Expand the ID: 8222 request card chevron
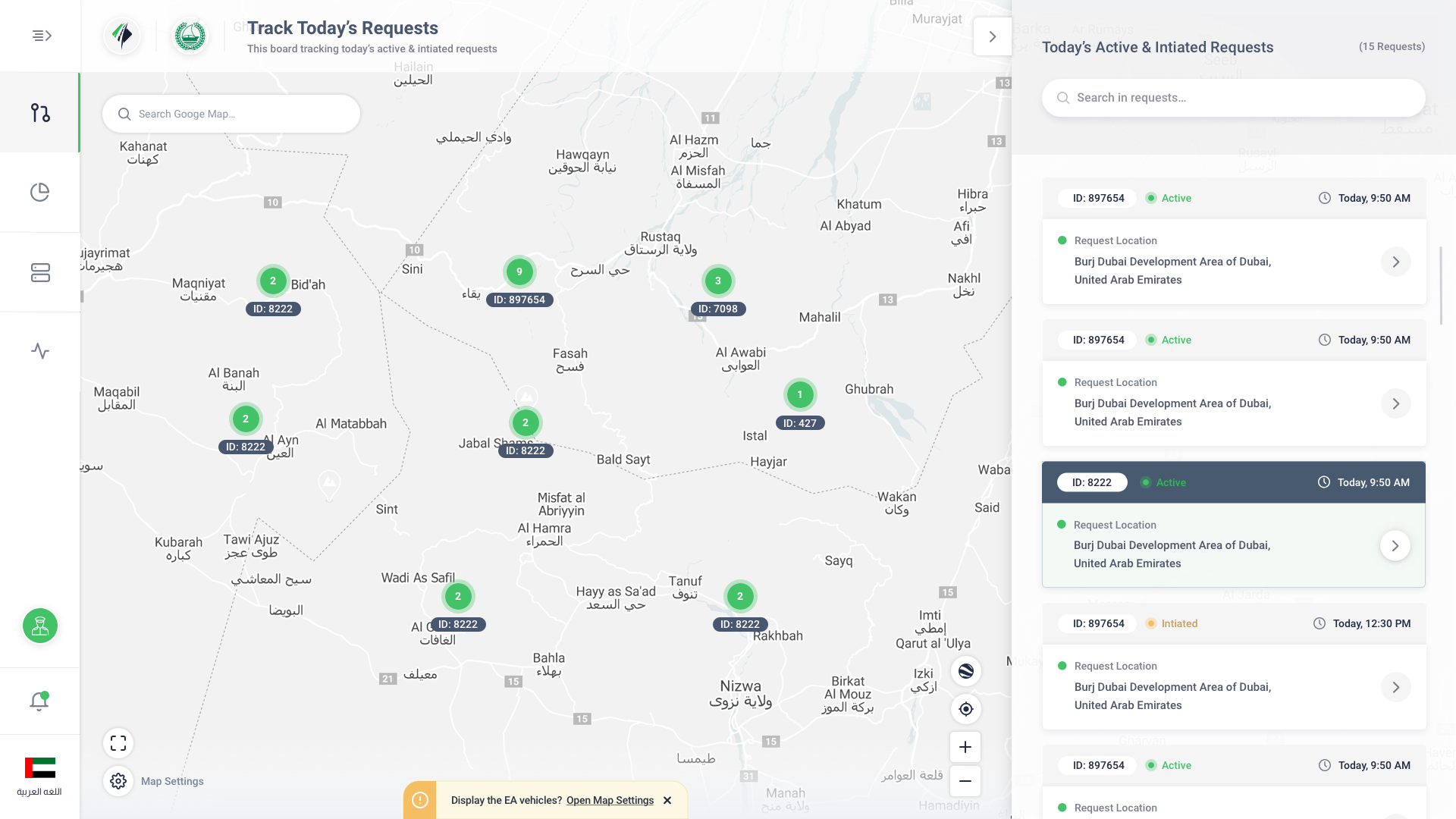This screenshot has height=819, width=1456. (x=1395, y=545)
